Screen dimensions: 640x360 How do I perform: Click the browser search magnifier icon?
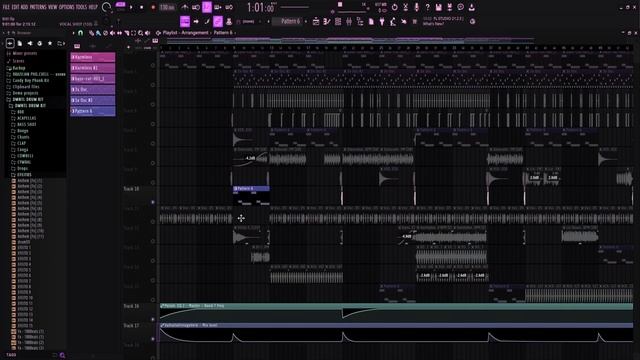(x=62, y=356)
